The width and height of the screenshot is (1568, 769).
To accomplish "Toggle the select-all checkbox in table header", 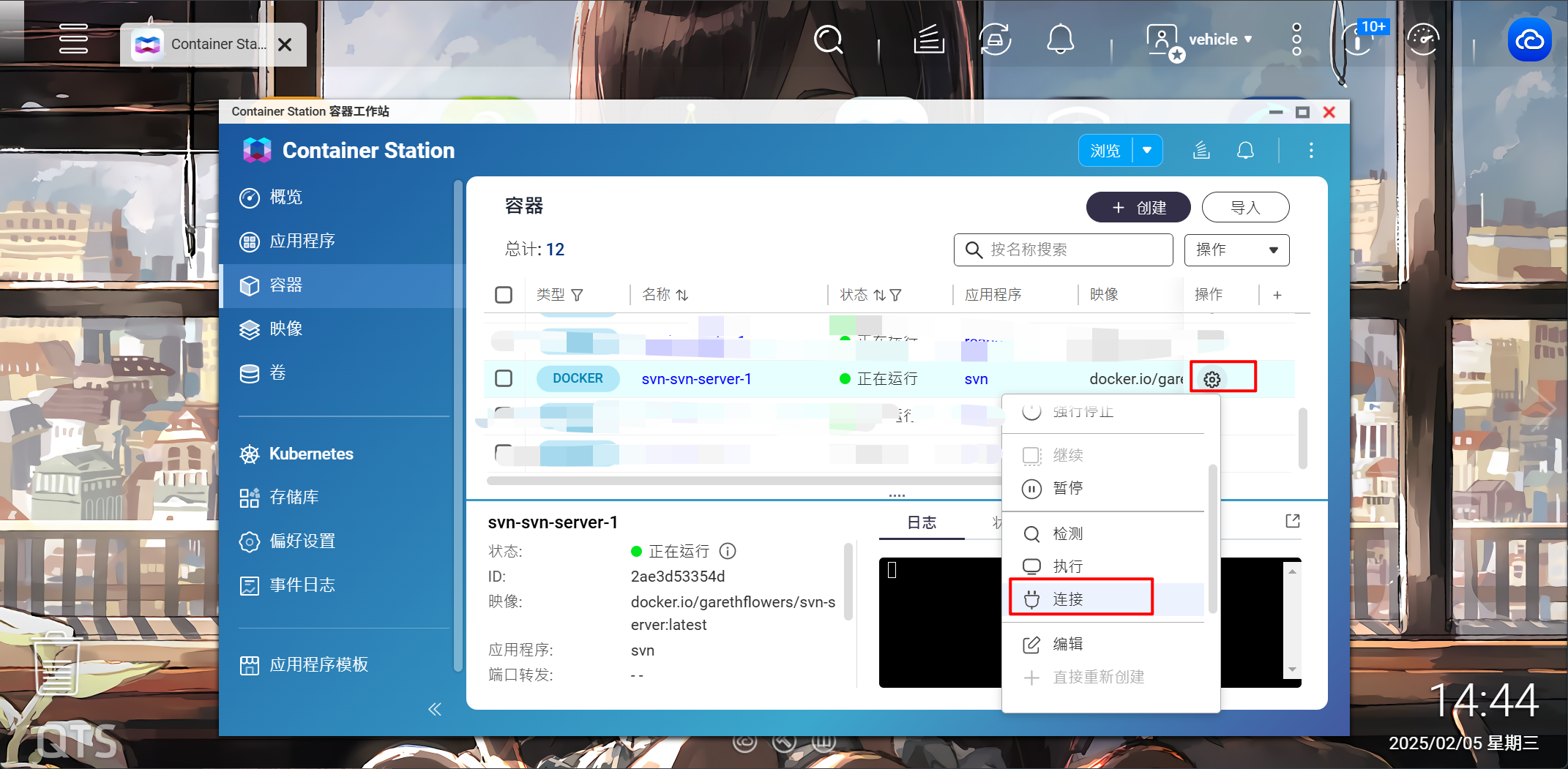I will [x=504, y=295].
